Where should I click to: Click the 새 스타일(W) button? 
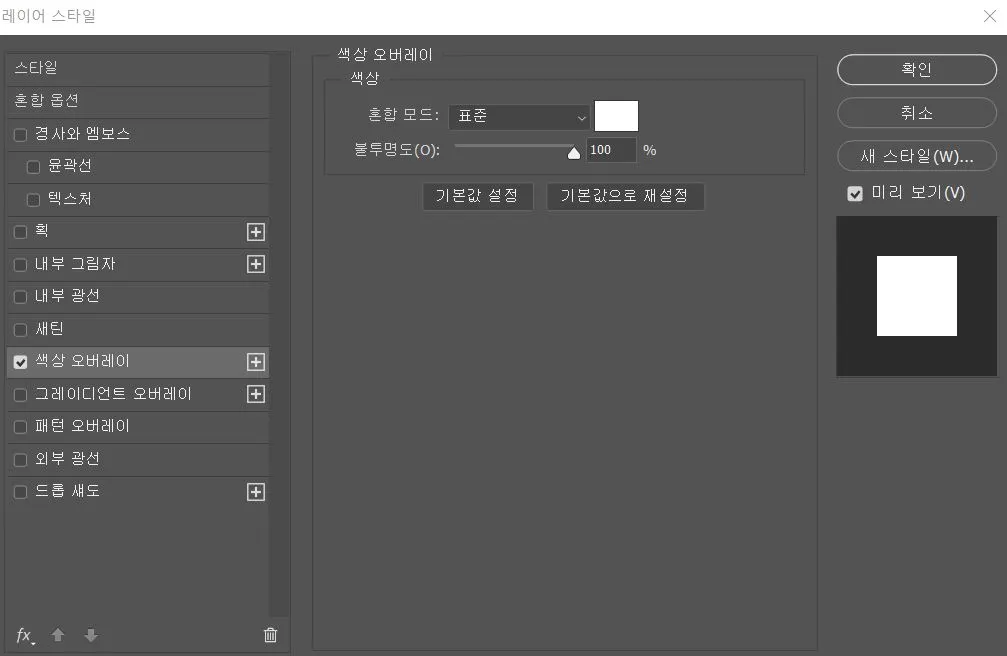(x=916, y=156)
